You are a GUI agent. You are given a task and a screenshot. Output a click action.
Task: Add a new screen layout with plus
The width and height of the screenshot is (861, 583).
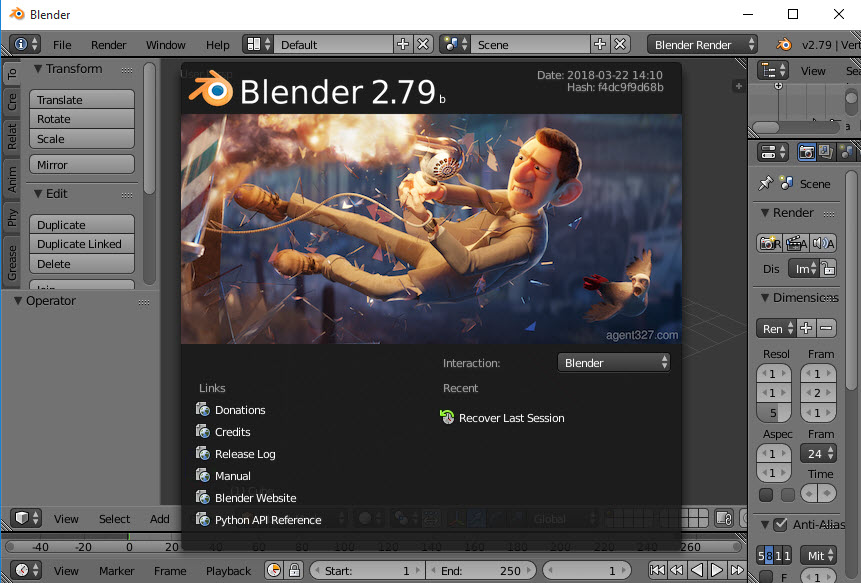click(x=403, y=44)
